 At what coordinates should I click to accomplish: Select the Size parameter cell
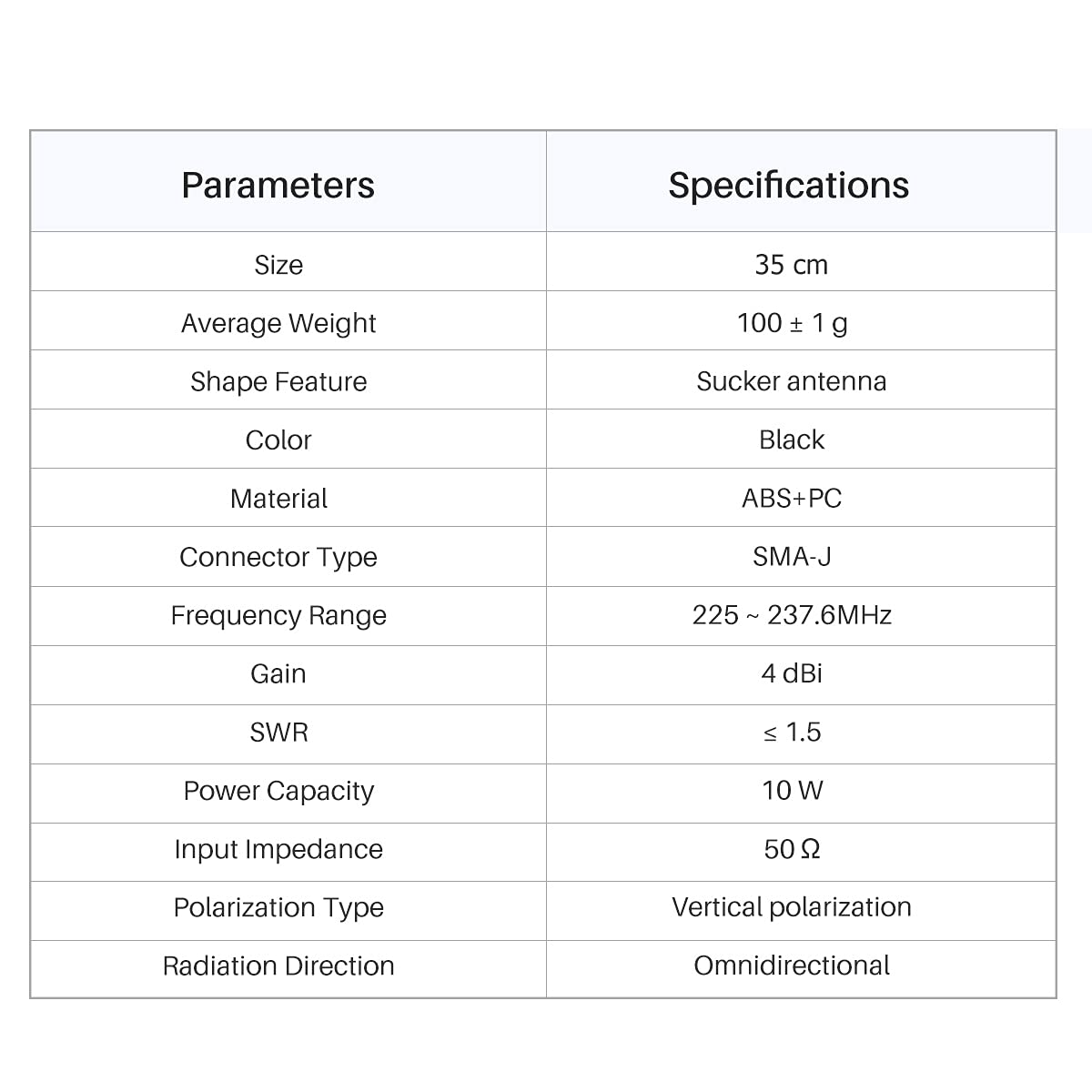pos(278,265)
